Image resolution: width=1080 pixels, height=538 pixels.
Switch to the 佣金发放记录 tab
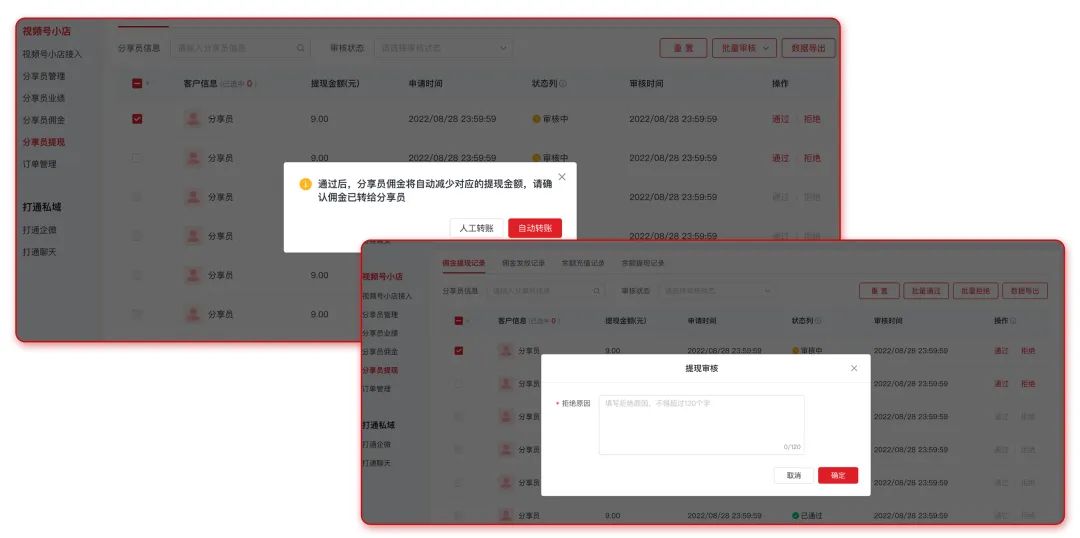pos(523,263)
